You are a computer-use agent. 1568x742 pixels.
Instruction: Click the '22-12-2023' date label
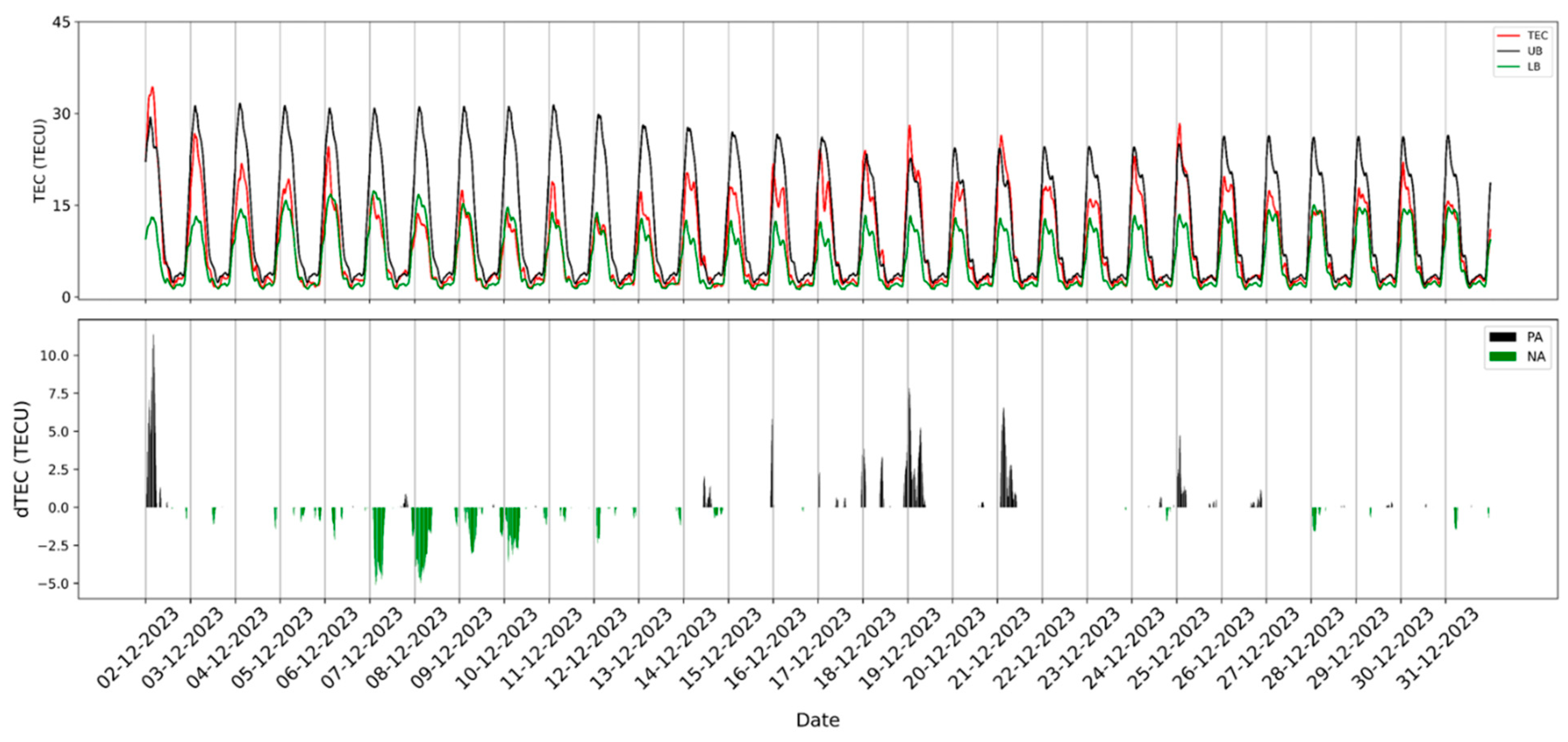1035,650
